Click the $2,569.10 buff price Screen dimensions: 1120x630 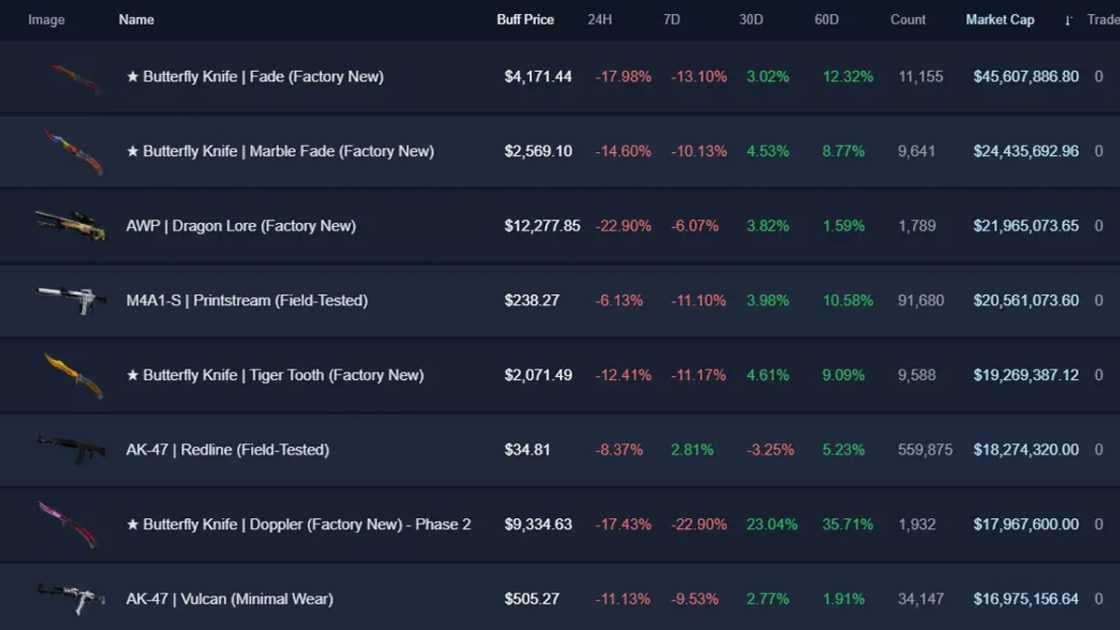coord(538,151)
